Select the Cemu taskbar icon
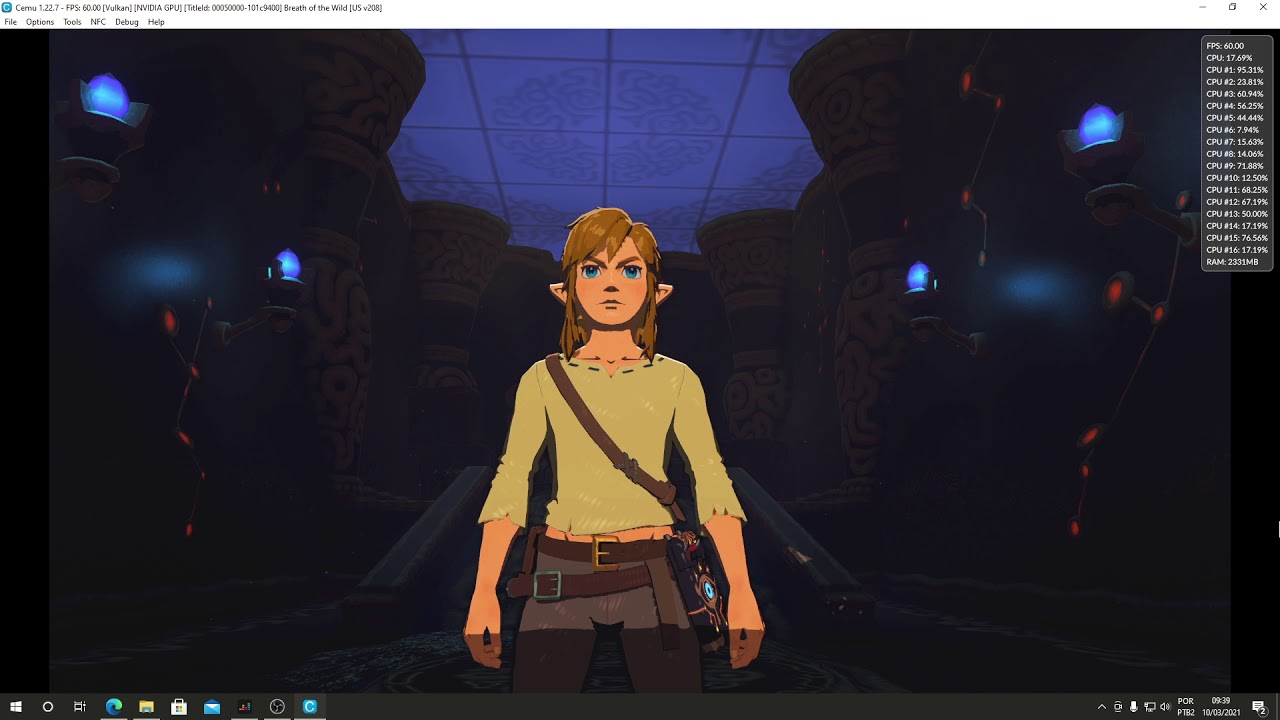This screenshot has height=720, width=1280. 310,707
